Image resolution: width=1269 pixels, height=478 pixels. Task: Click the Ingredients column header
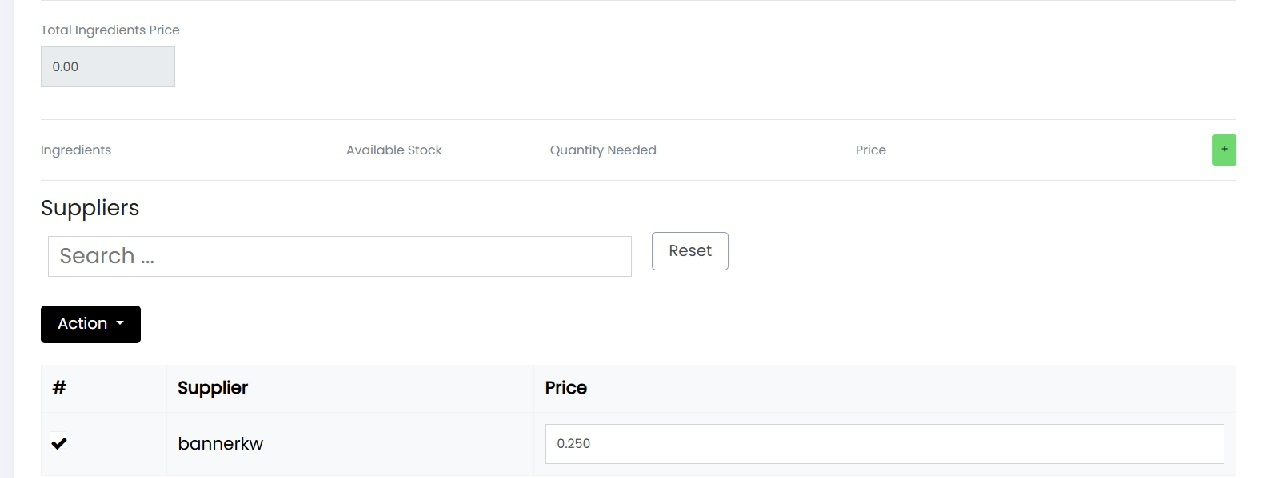point(76,150)
